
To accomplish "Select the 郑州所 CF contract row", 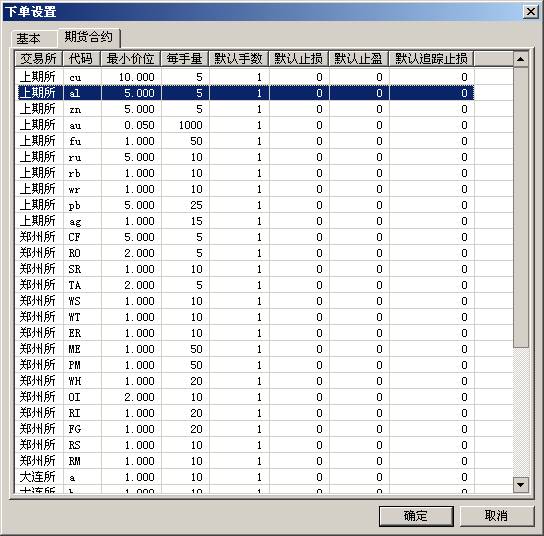I will (x=246, y=237).
